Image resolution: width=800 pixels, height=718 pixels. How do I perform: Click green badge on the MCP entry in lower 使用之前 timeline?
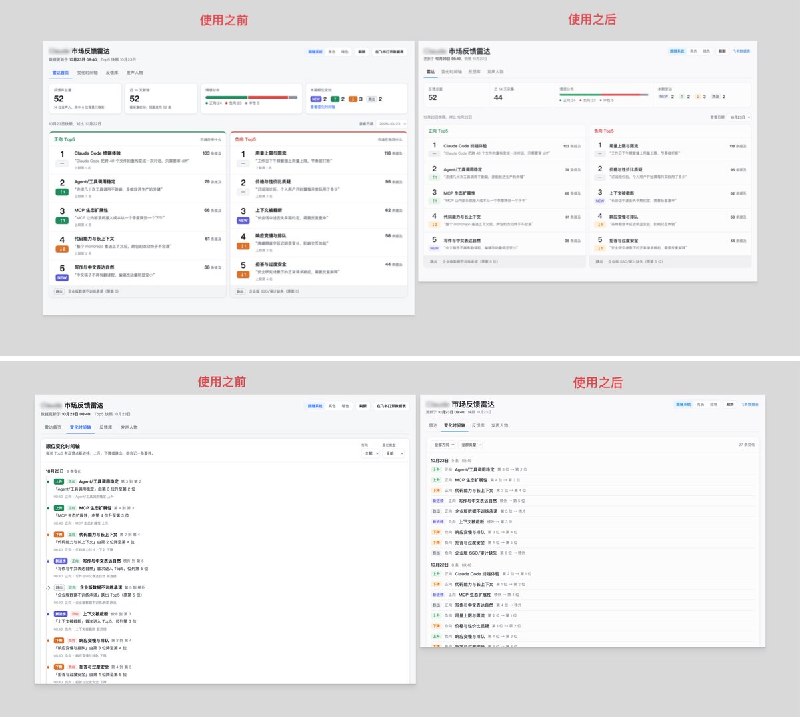tap(59, 508)
